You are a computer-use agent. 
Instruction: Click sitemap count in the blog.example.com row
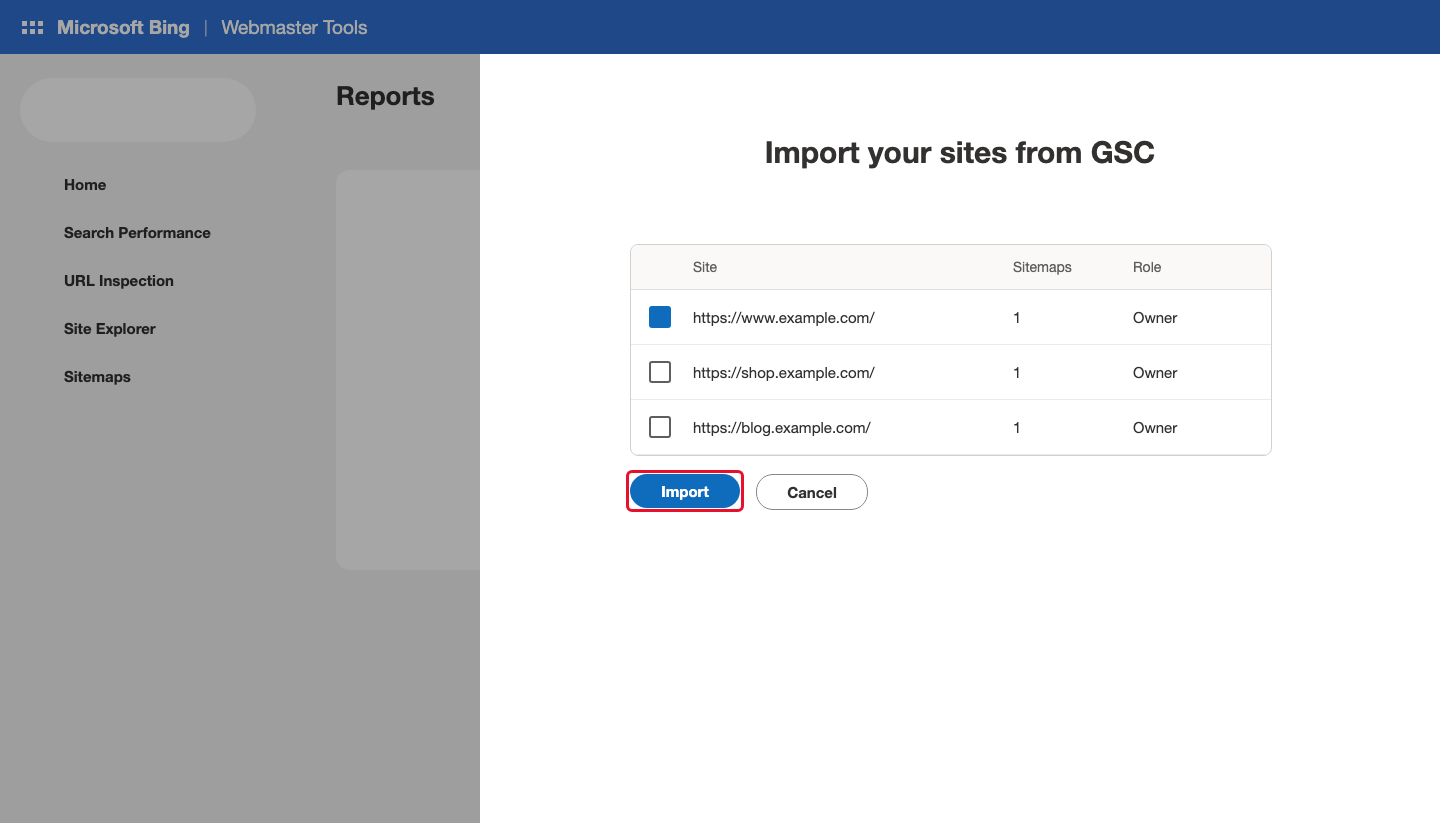point(1017,428)
